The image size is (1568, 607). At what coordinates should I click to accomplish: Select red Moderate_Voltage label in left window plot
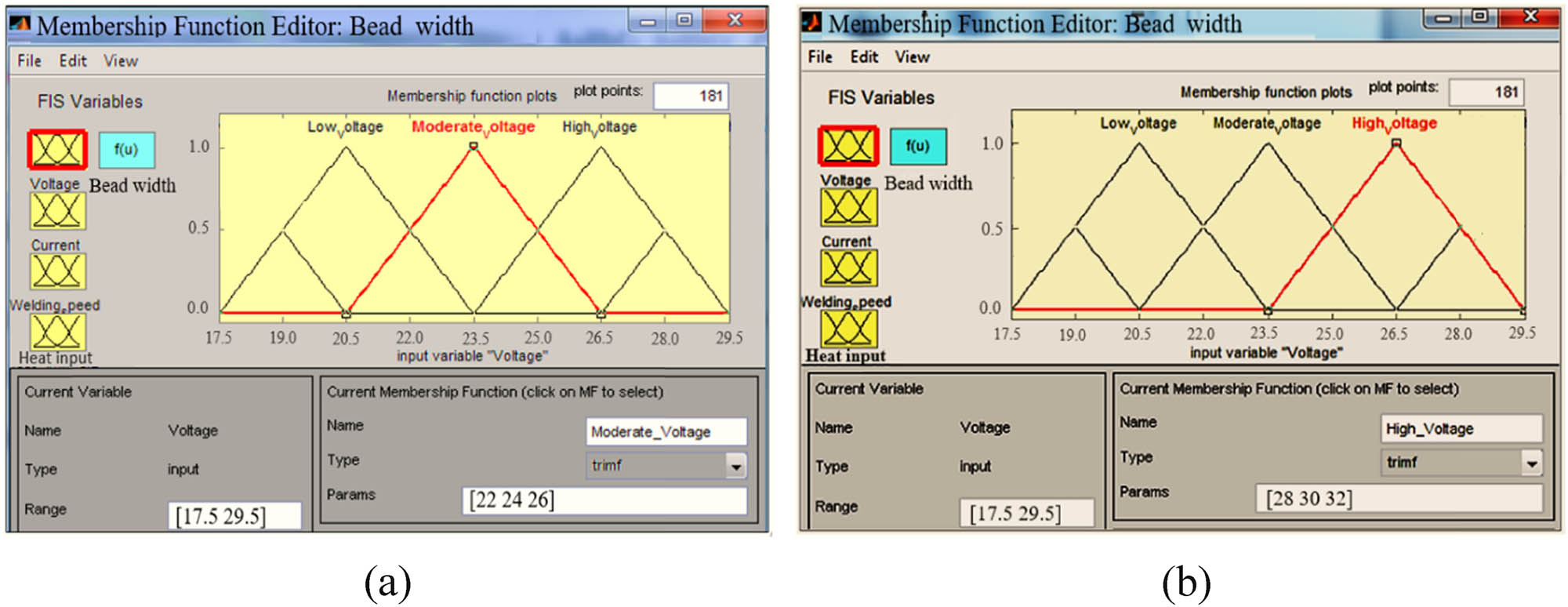click(x=474, y=127)
